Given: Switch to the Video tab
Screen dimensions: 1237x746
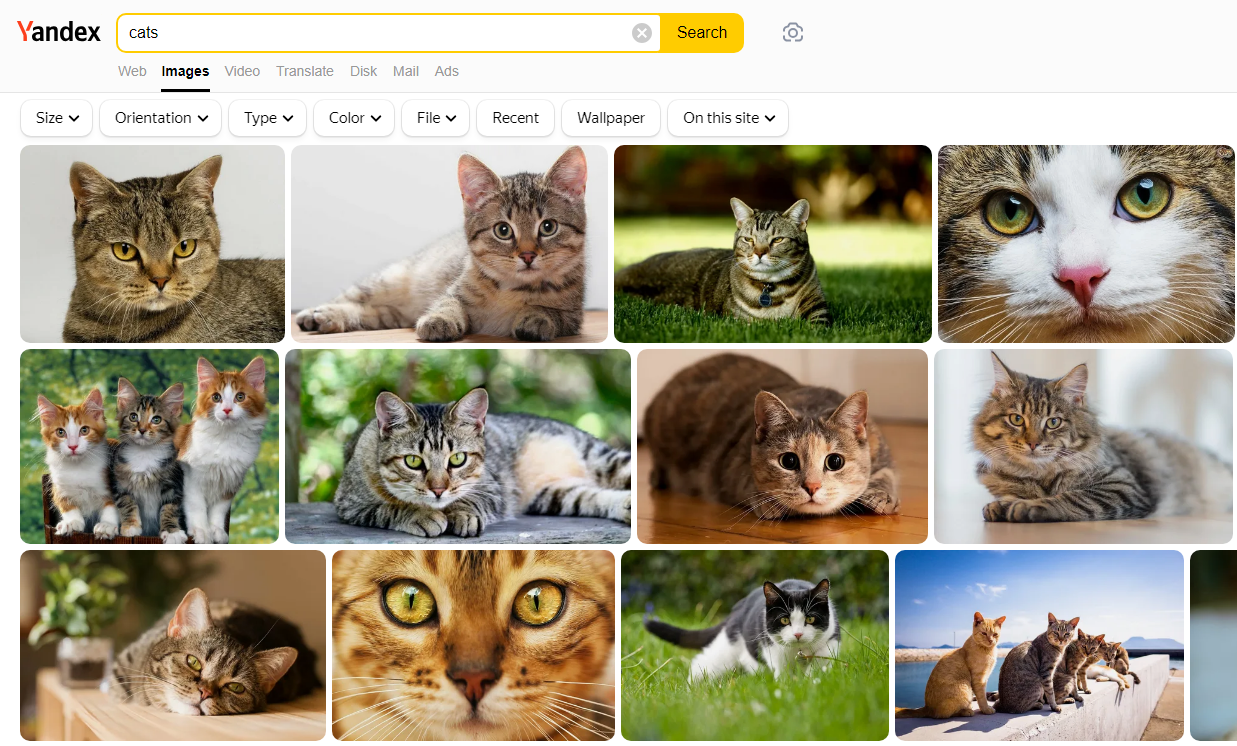Looking at the screenshot, I should 241,71.
